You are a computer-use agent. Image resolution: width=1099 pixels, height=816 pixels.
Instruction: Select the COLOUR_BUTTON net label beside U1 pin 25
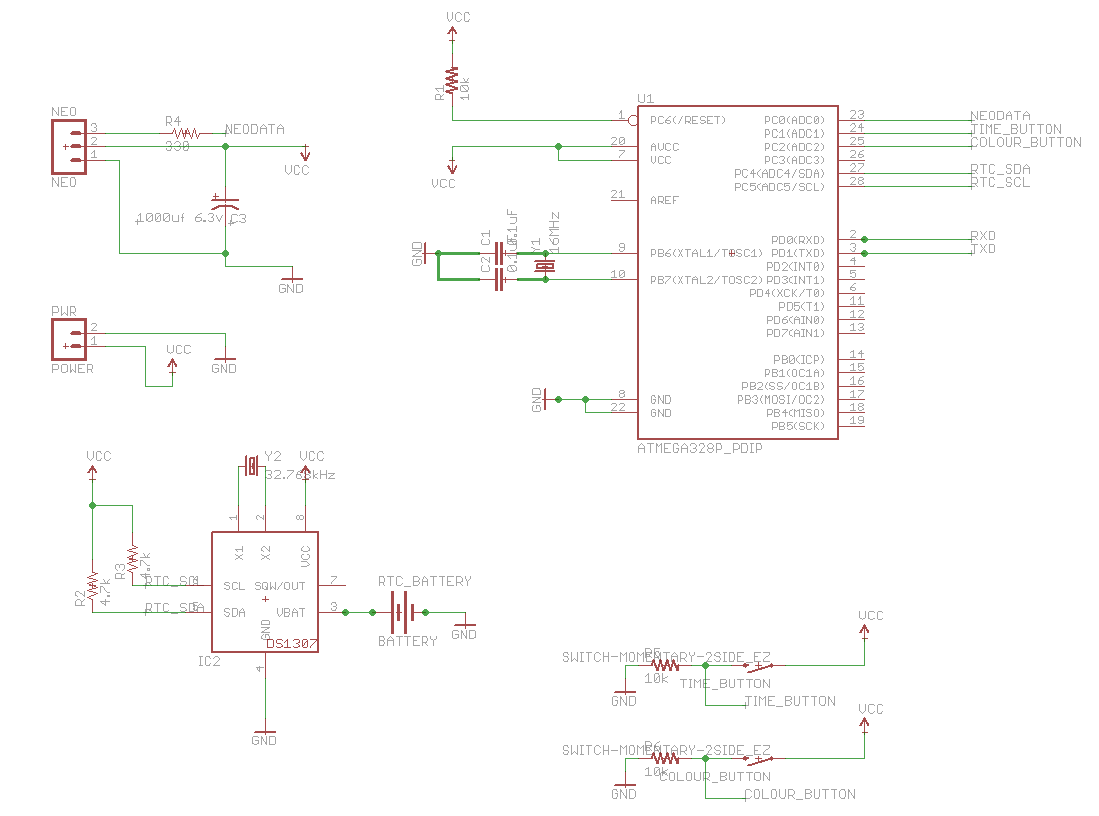click(1026, 142)
